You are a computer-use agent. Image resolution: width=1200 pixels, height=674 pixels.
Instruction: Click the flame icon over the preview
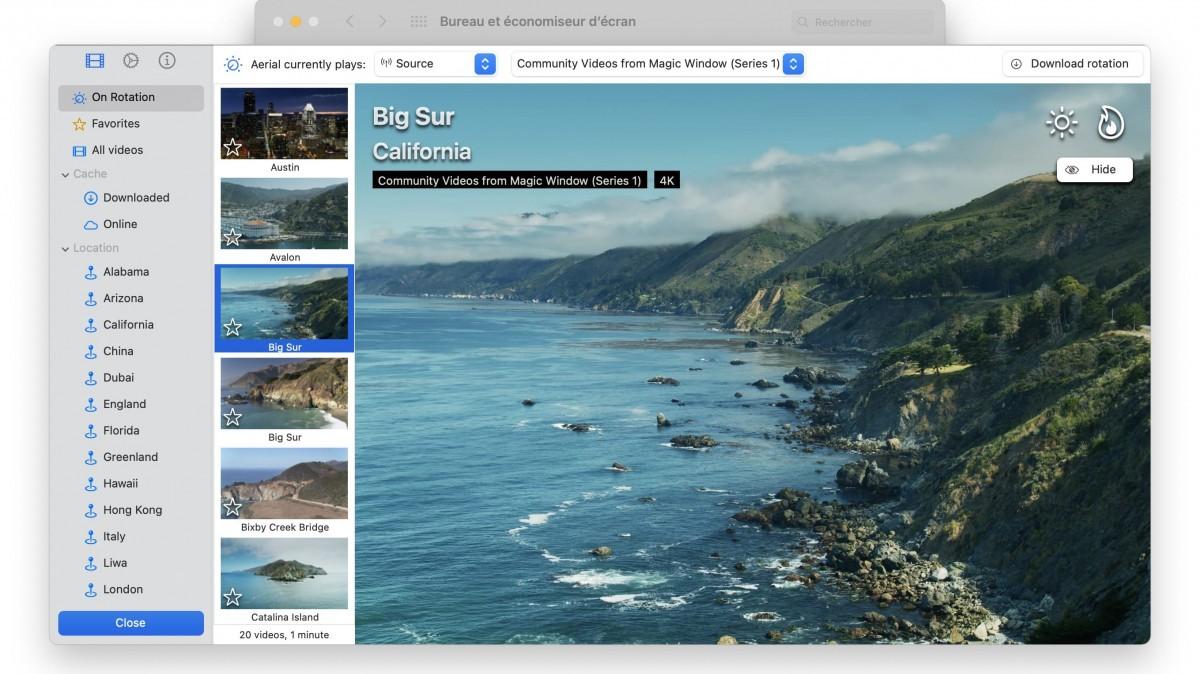tap(1110, 123)
